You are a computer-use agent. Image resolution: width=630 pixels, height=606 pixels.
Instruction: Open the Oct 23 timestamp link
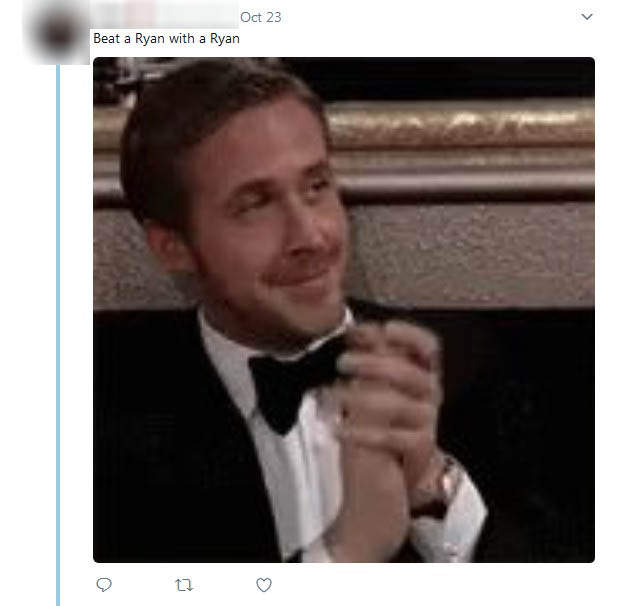pos(261,17)
